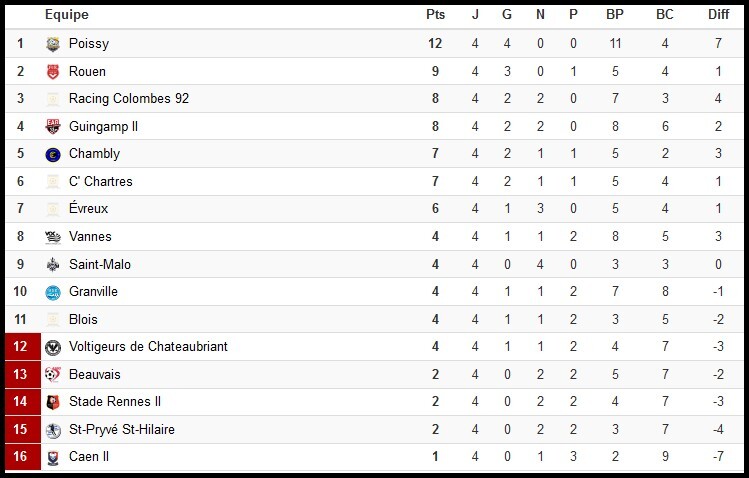Open the Racing Colombes 92 team link
This screenshot has width=749, height=478.
pos(128,99)
